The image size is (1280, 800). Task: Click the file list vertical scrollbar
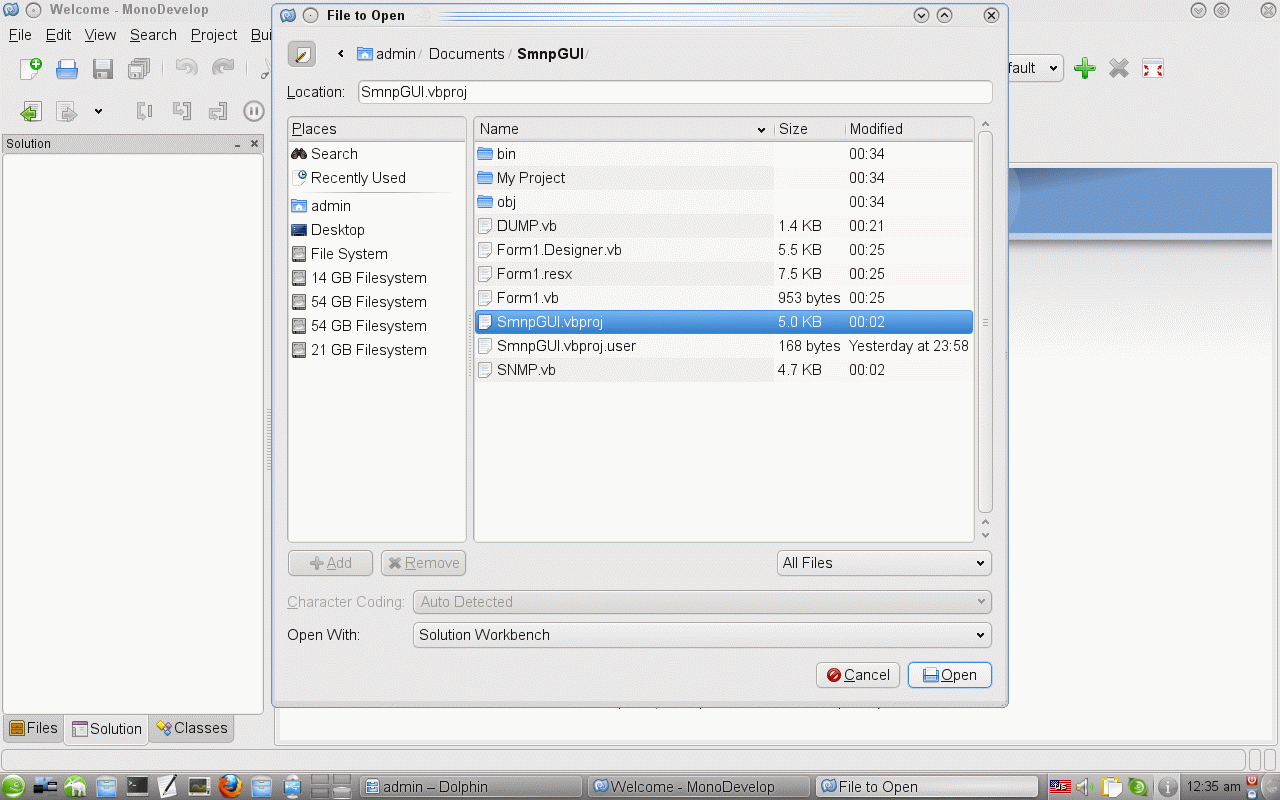tap(985, 322)
